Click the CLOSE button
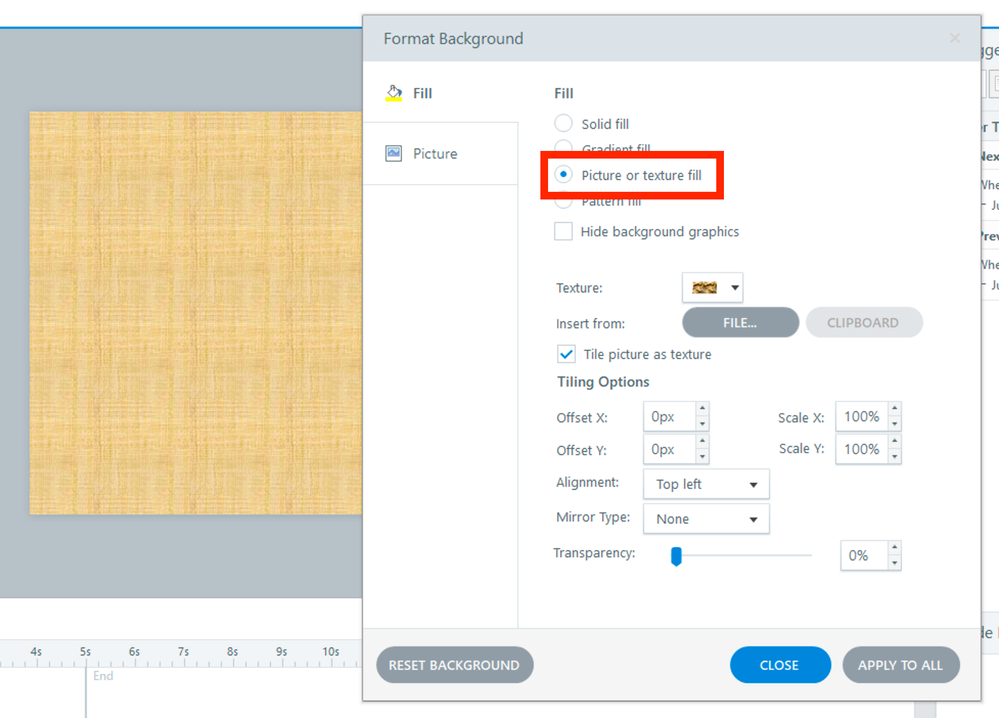Screen dimensions: 999x718 (x=780, y=665)
